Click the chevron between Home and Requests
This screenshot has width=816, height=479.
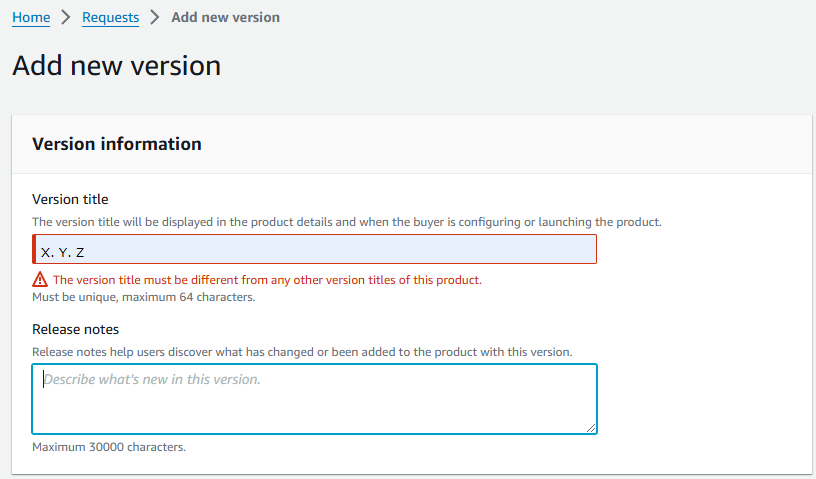66,17
